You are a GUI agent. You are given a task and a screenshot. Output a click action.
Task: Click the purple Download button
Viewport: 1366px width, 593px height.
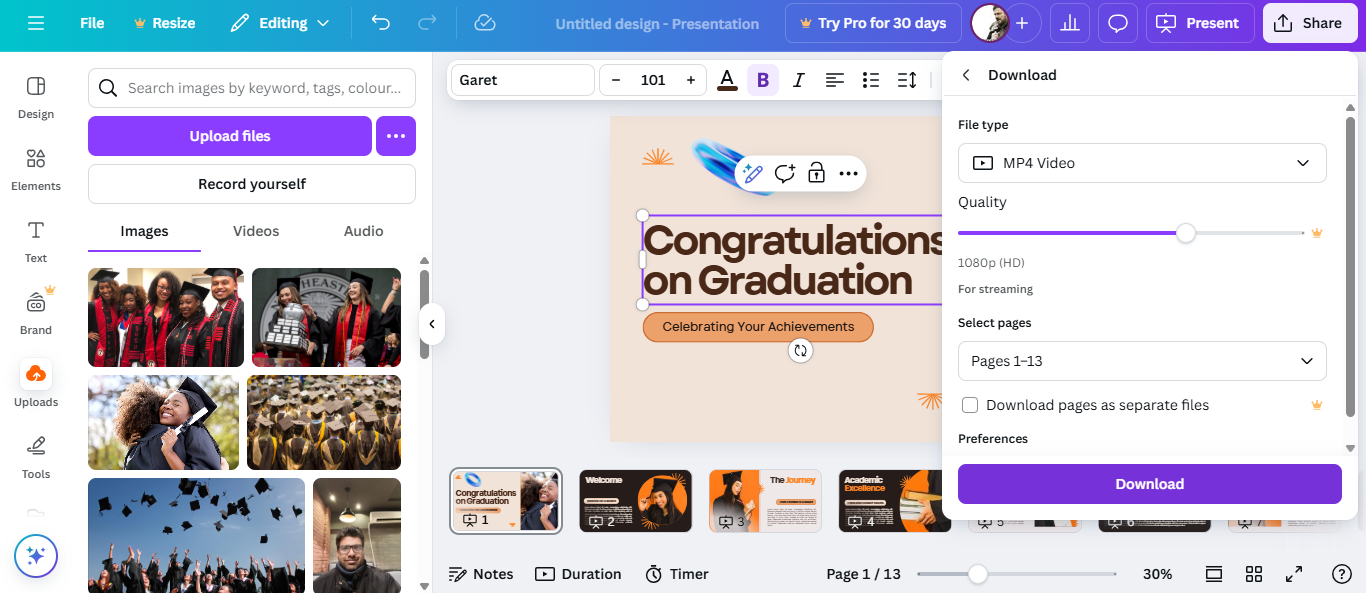click(x=1150, y=484)
